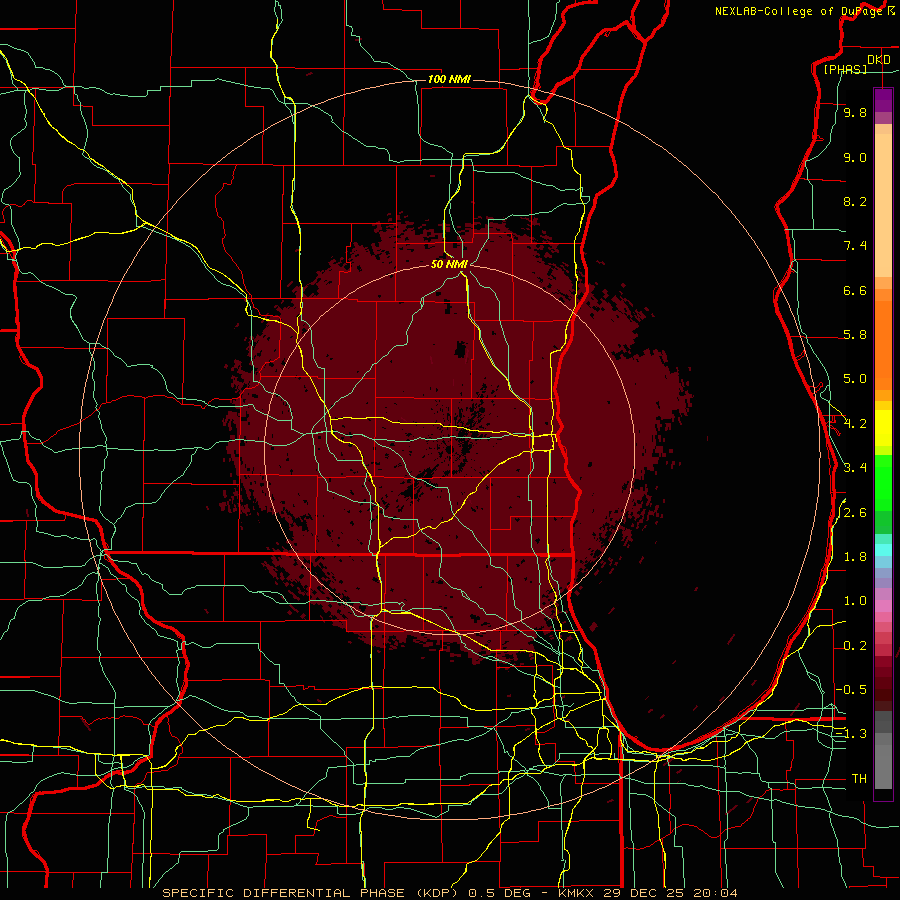Click the 100 NMI range ring label
The image size is (900, 900).
(449, 79)
